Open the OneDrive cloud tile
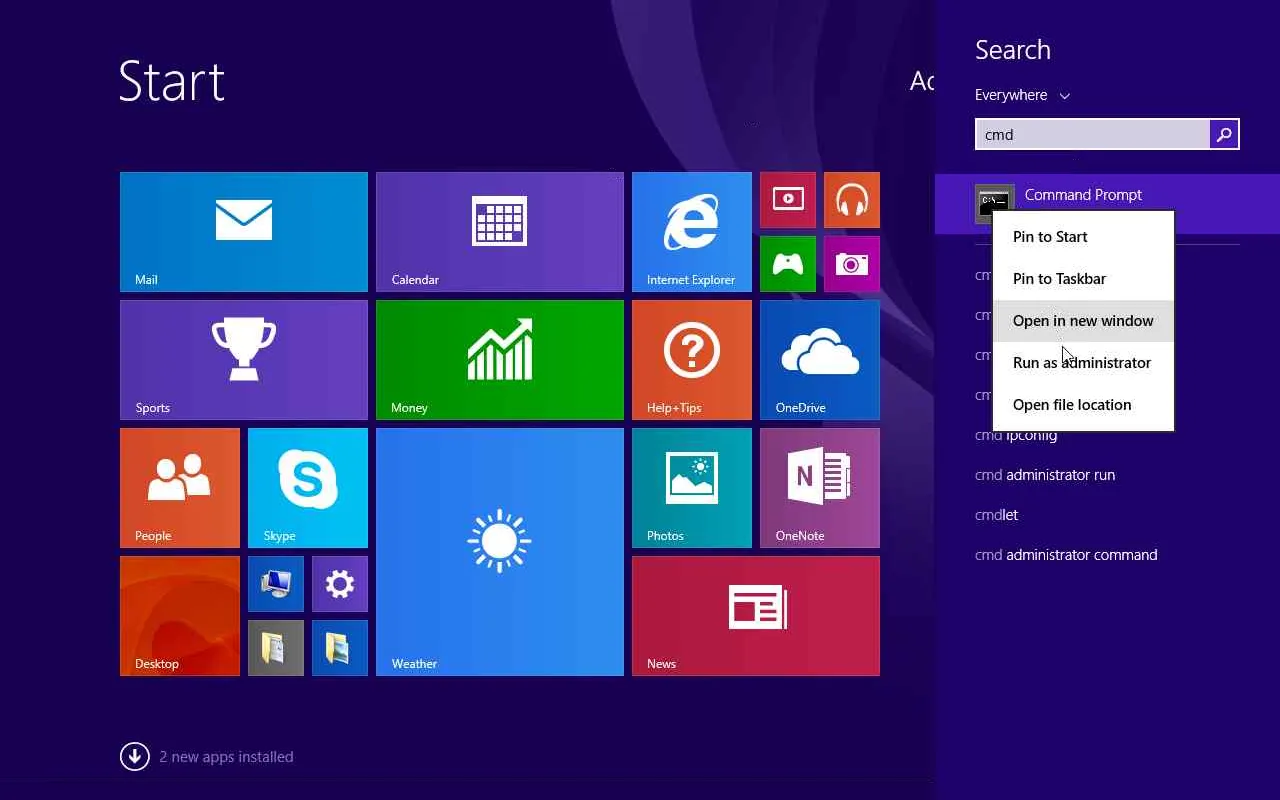This screenshot has height=800, width=1280. [x=820, y=360]
